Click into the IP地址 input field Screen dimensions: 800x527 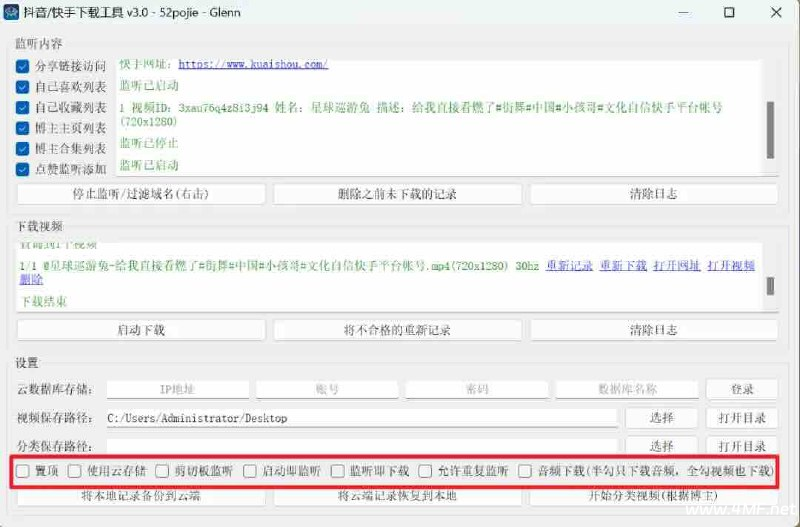point(177,388)
